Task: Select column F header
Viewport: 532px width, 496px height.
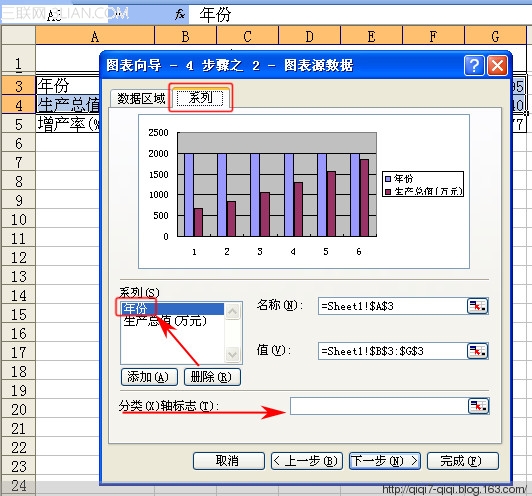Action: pyautogui.click(x=433, y=36)
